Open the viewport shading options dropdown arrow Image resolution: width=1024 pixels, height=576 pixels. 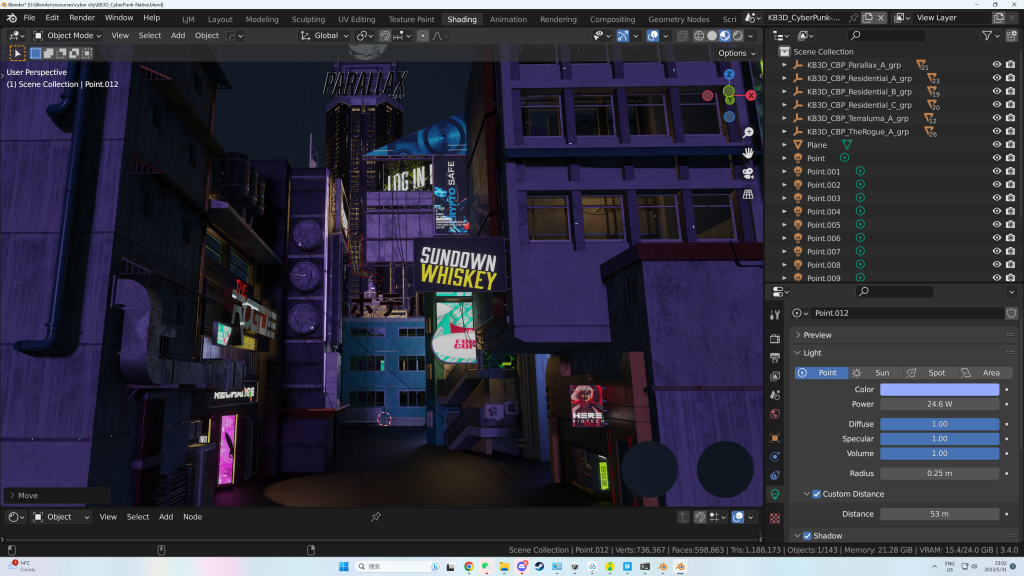[x=751, y=36]
